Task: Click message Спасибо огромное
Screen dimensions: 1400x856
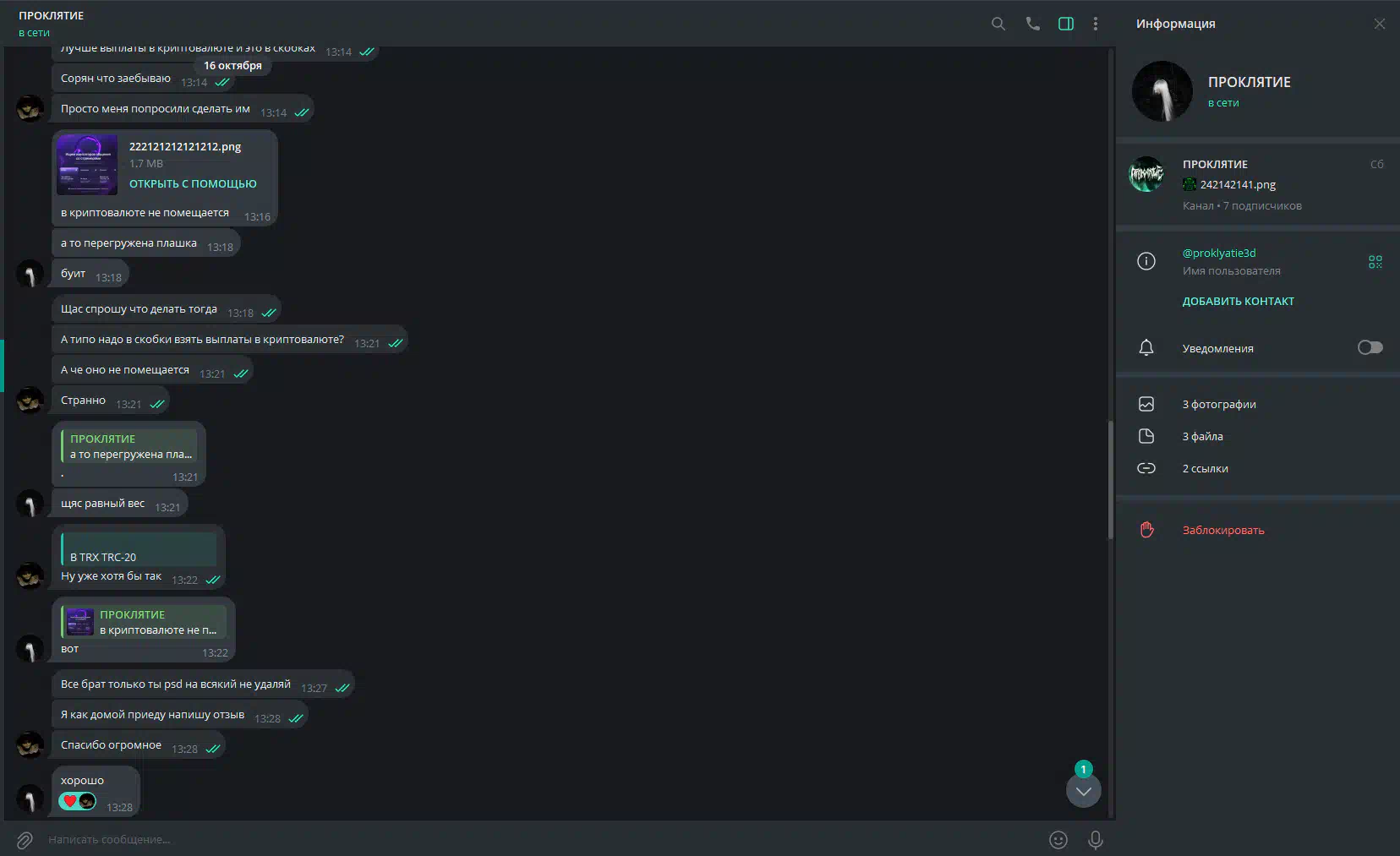Action: (138, 745)
